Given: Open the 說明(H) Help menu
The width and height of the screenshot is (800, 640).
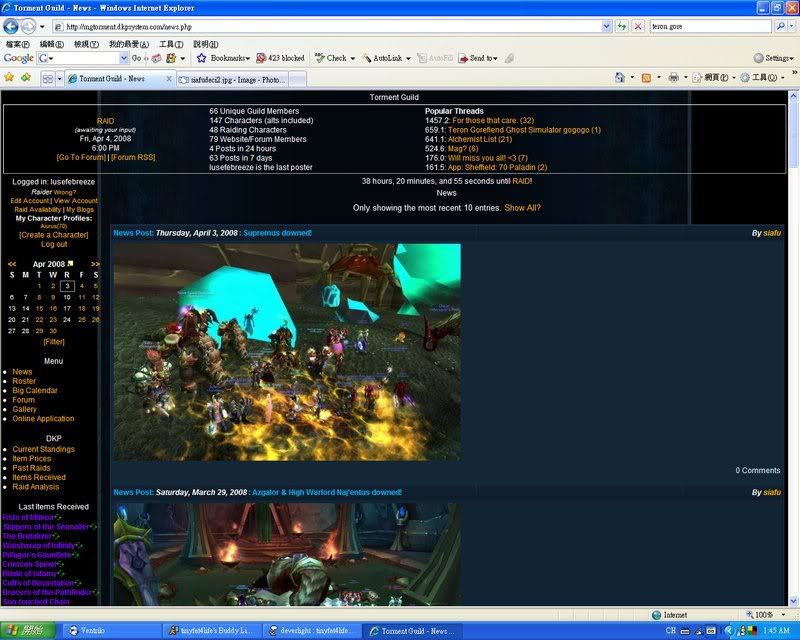Looking at the screenshot, I should point(205,44).
